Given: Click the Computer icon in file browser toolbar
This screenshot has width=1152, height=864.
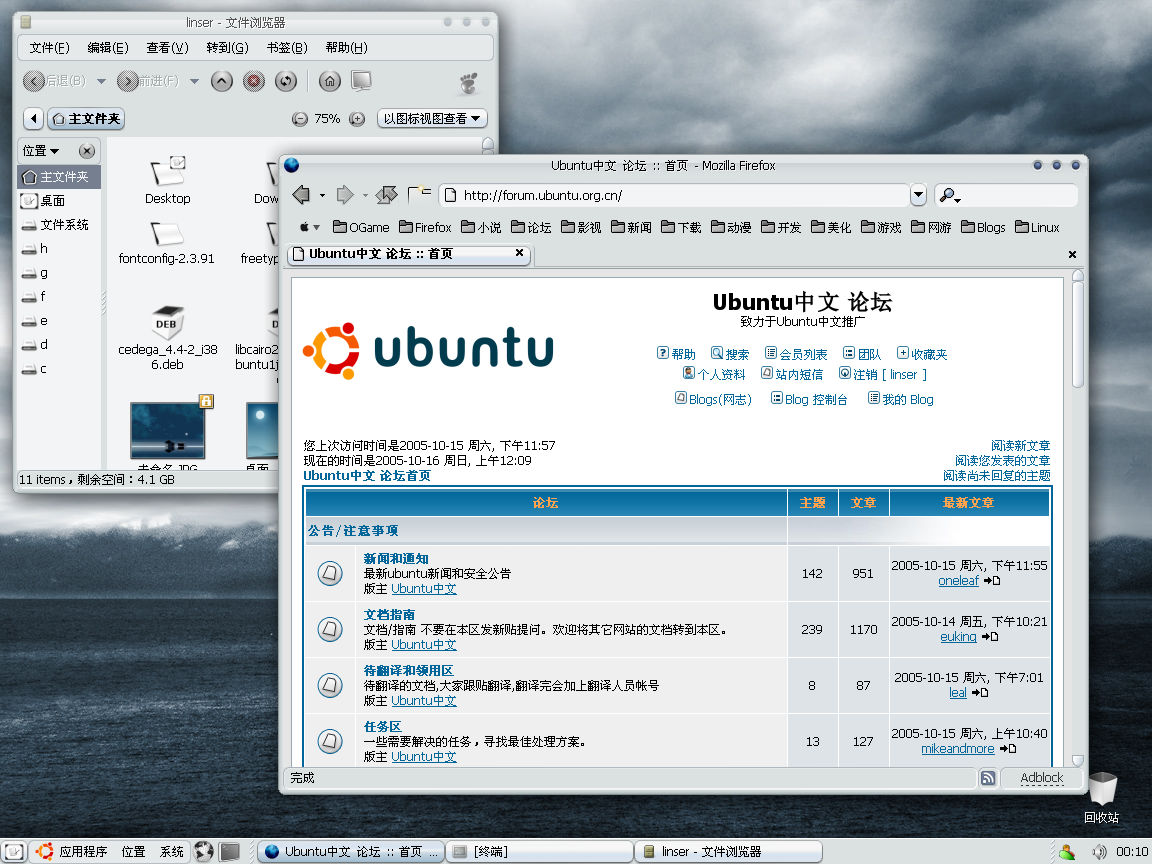Looking at the screenshot, I should coord(361,81).
